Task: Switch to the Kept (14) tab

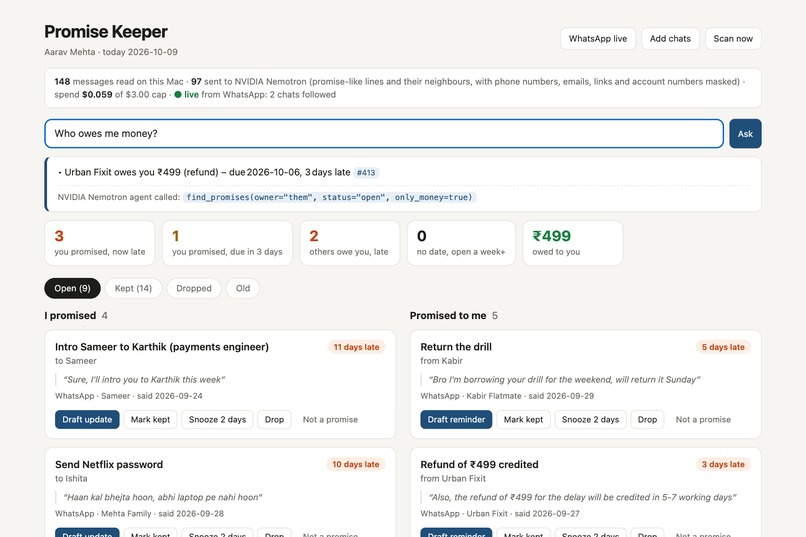Action: coord(133,288)
